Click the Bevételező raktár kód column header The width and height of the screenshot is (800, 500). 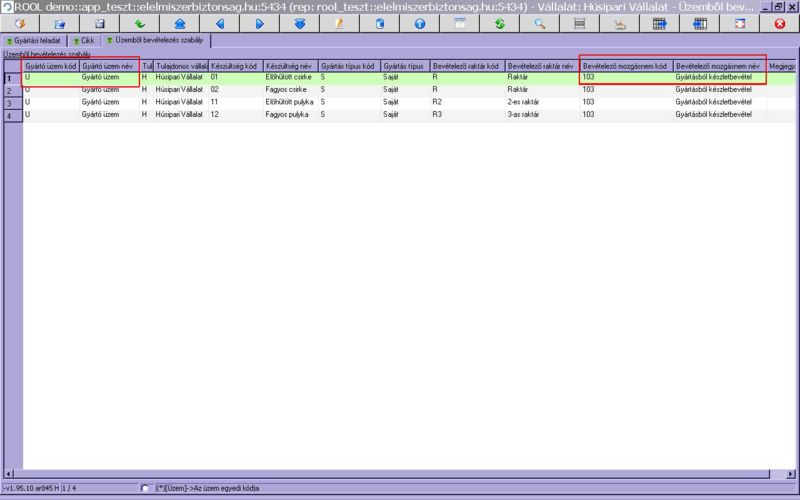coord(465,66)
